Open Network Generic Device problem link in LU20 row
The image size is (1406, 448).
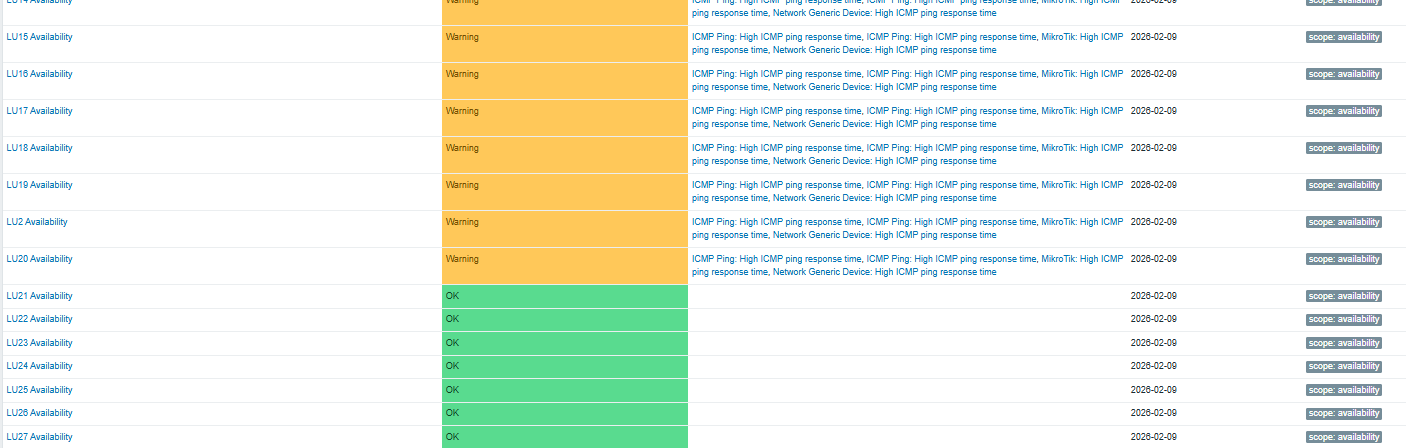pyautogui.click(x=884, y=272)
